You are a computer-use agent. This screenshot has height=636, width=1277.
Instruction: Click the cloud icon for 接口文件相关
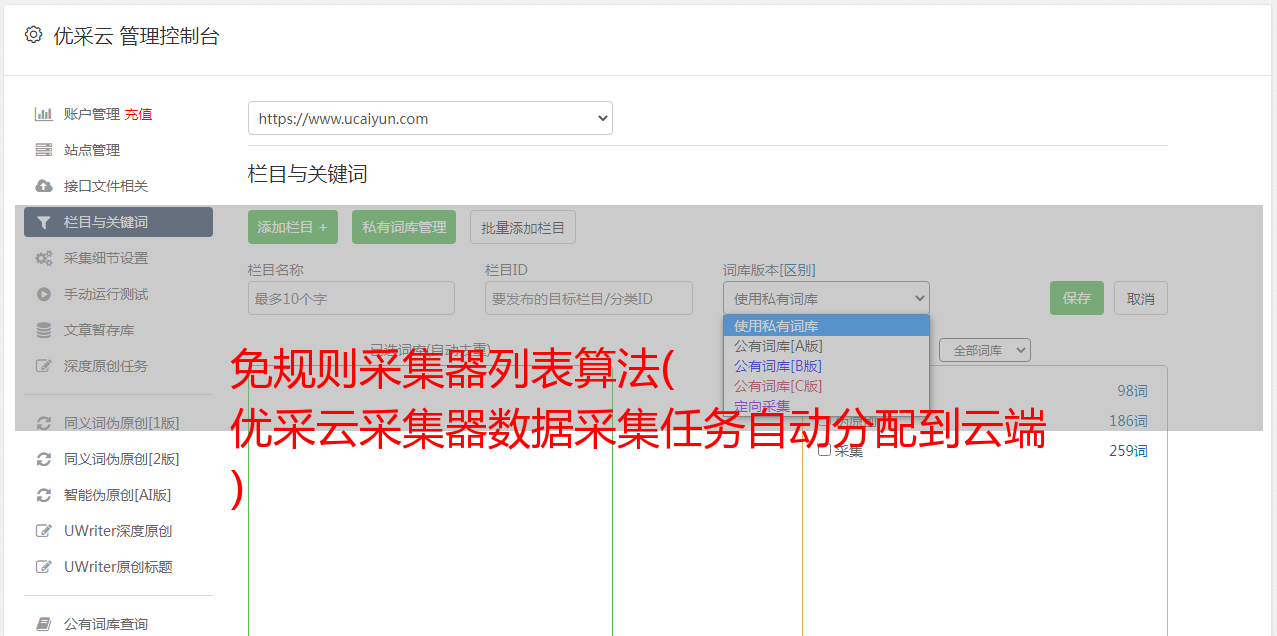tap(43, 186)
